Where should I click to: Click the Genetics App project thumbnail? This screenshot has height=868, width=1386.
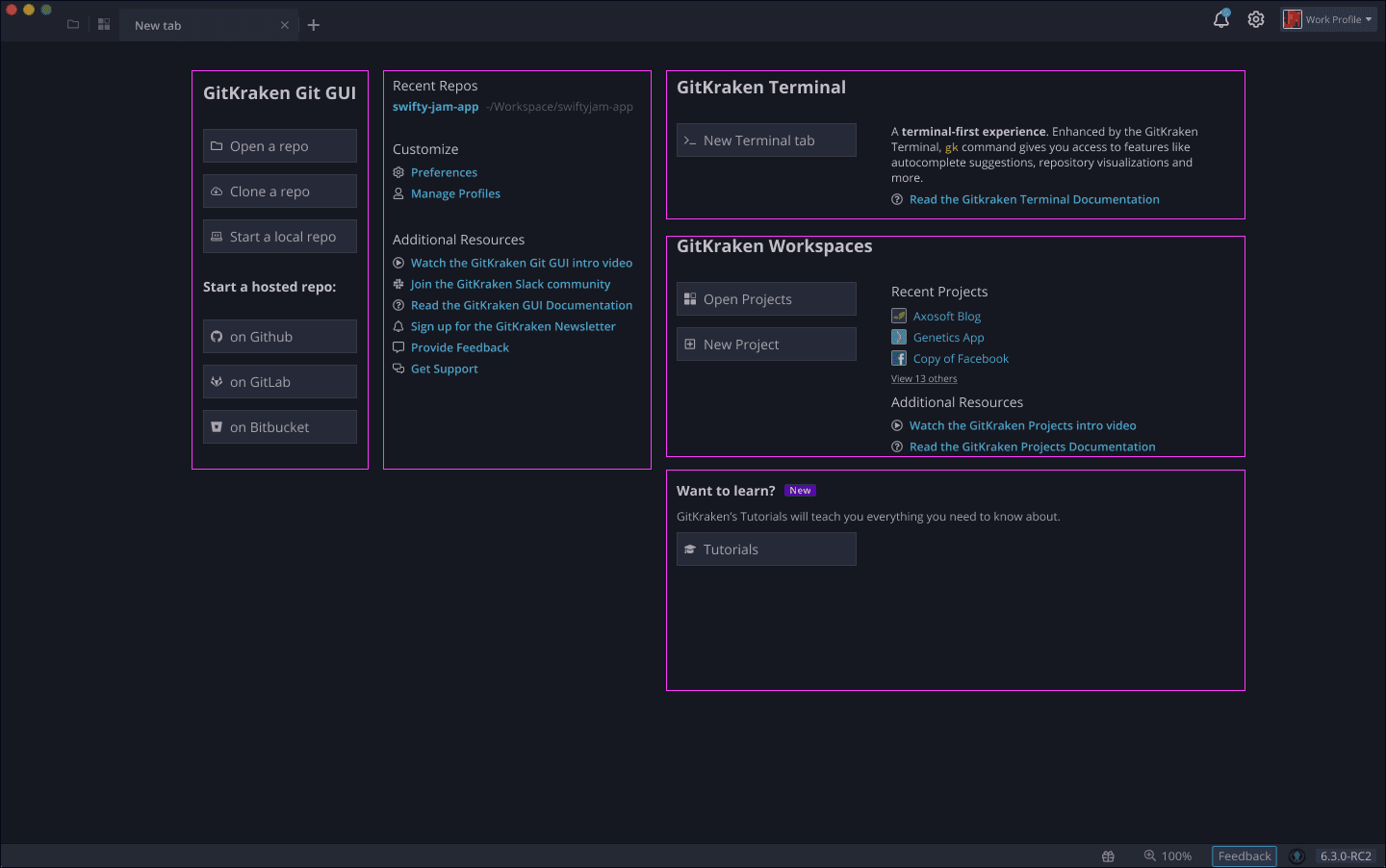pyautogui.click(x=899, y=337)
